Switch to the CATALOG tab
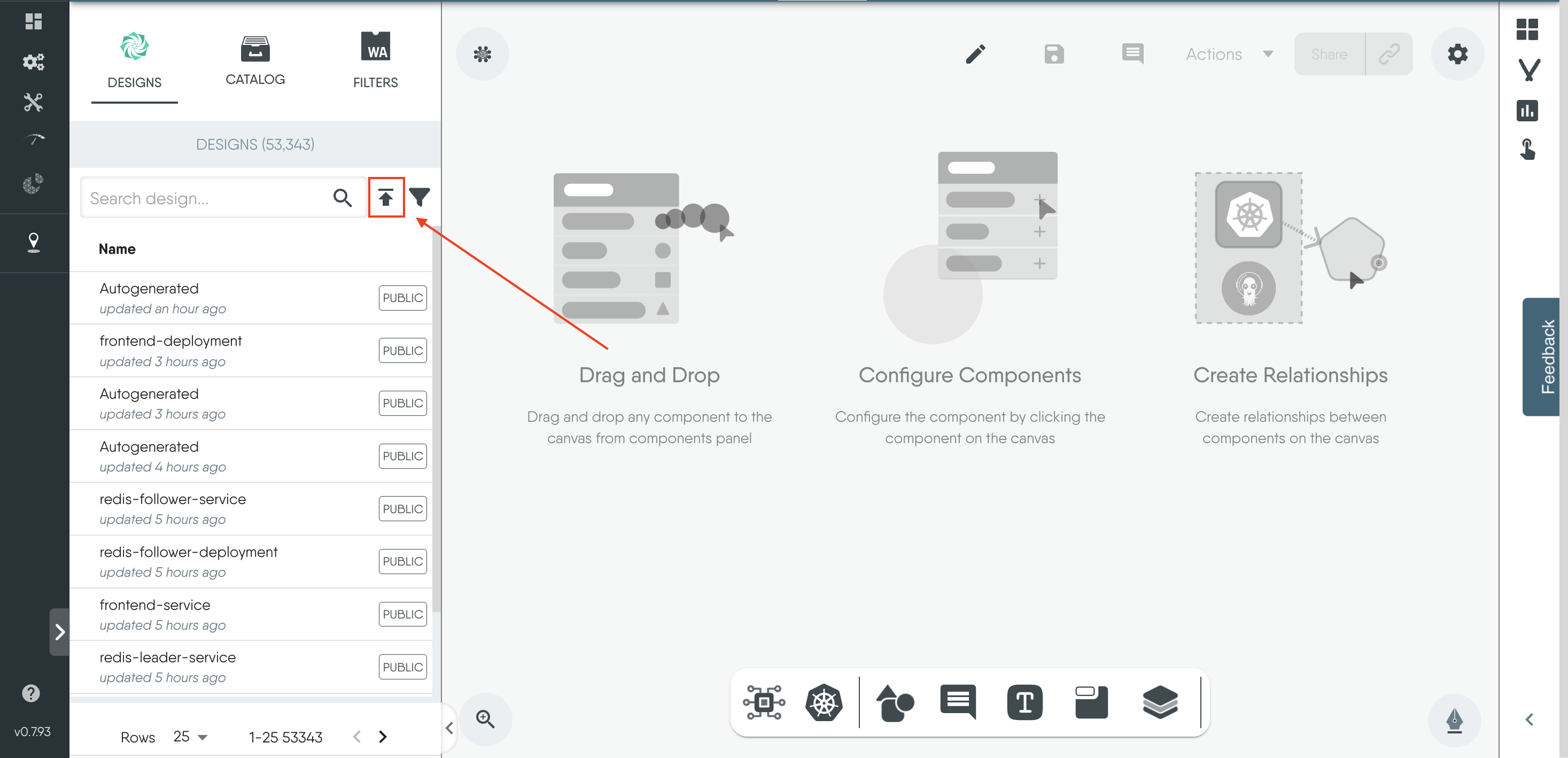 255,61
